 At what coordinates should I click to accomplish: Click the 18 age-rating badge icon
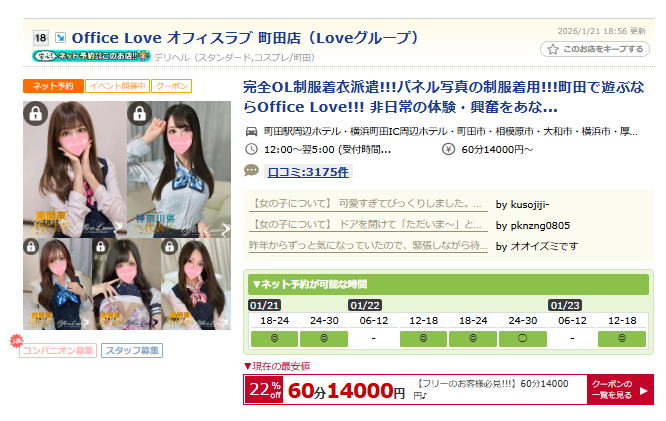click(40, 38)
